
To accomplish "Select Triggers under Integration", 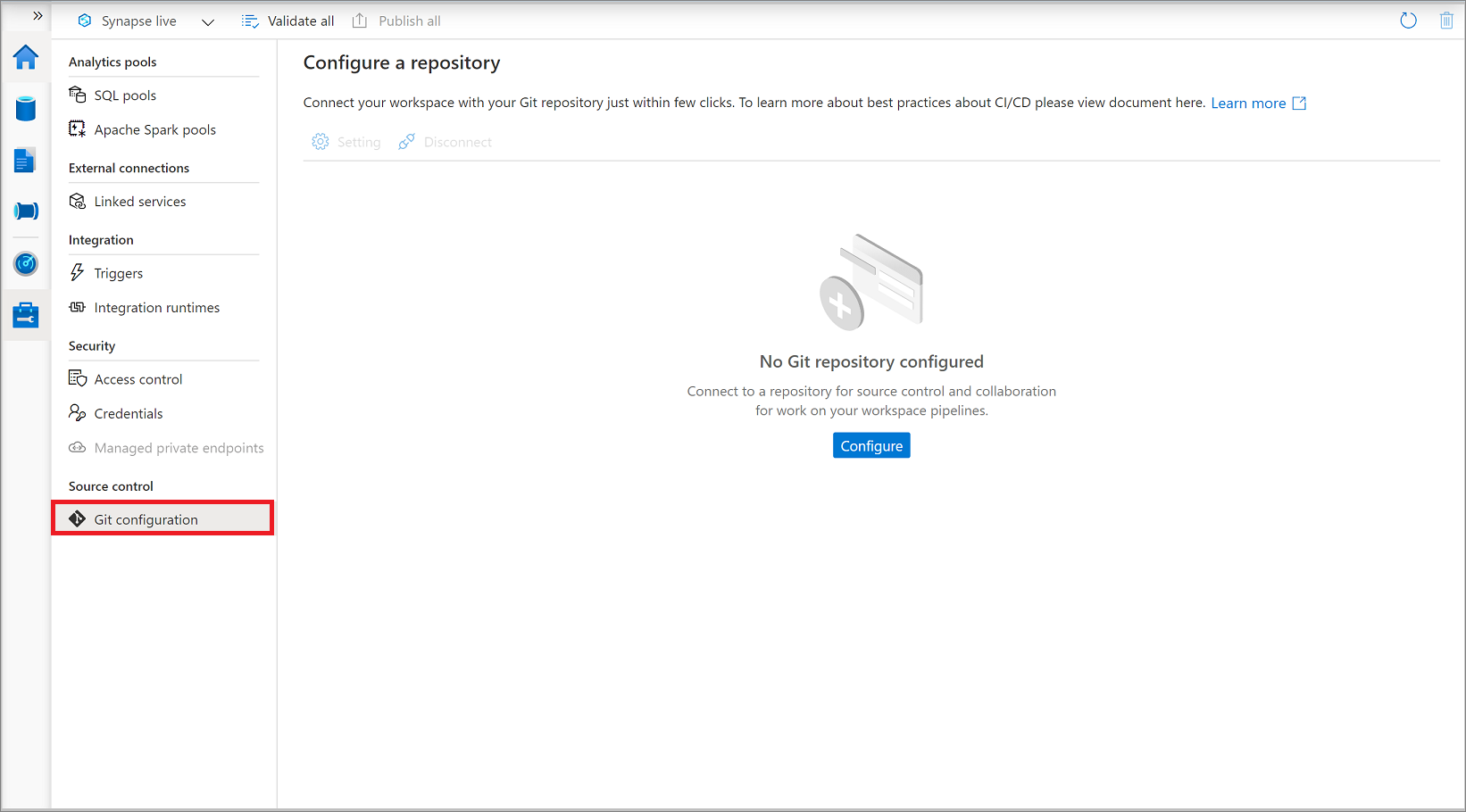I will pos(119,273).
